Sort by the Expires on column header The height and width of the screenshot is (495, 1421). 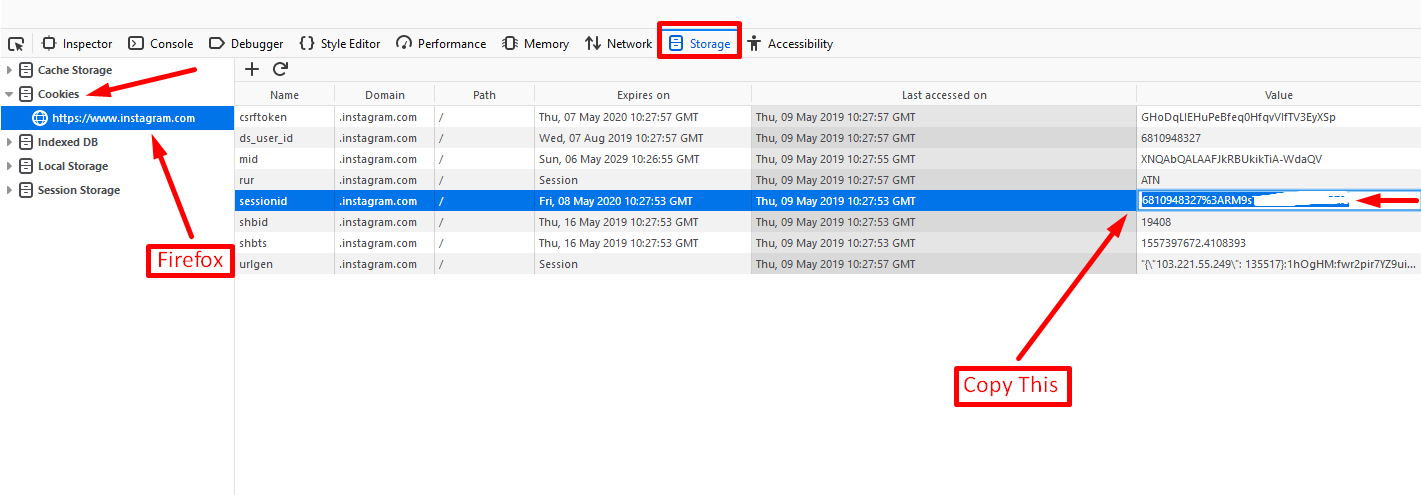643,95
